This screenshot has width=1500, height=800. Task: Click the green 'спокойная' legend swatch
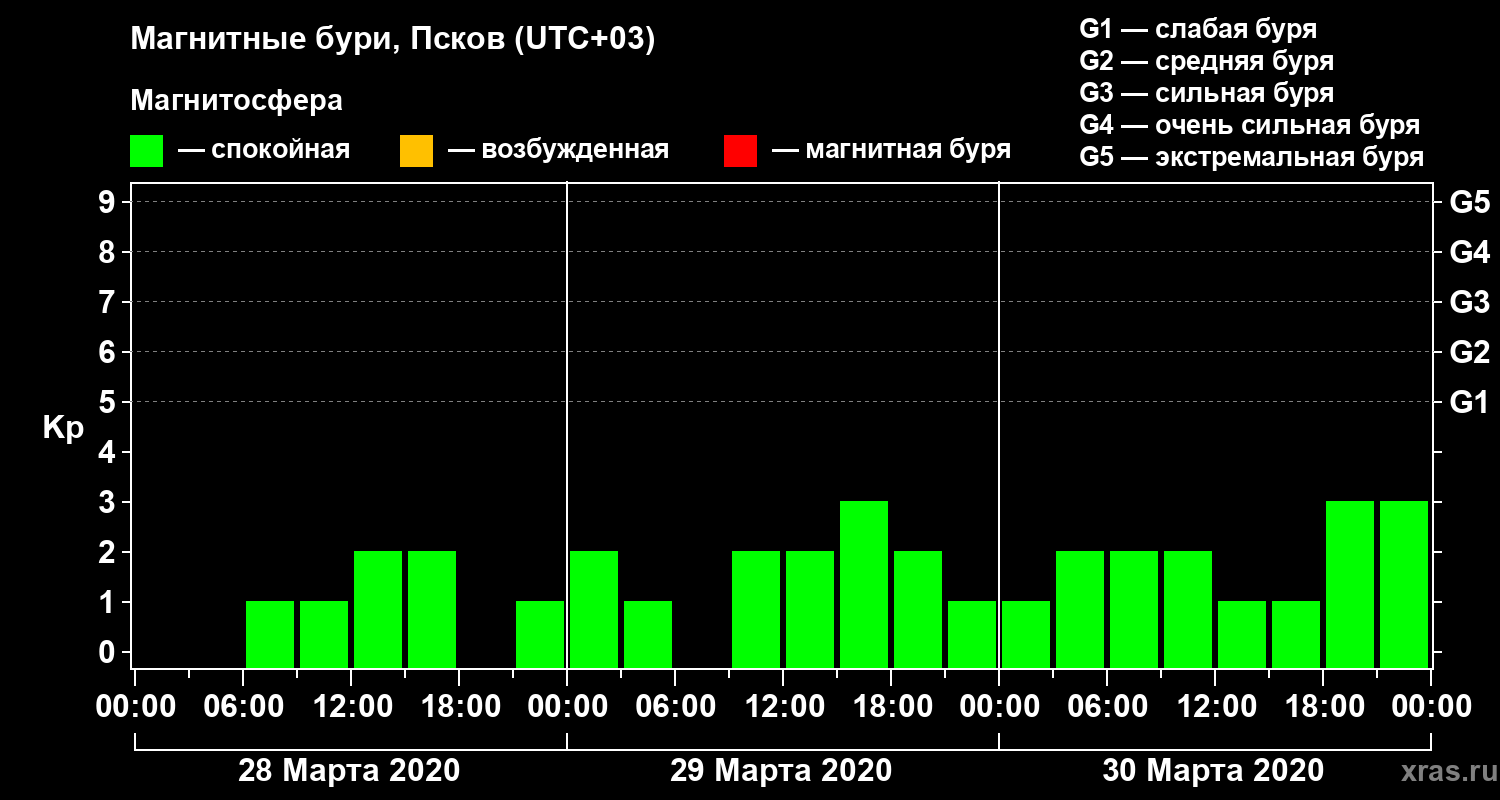point(146,151)
